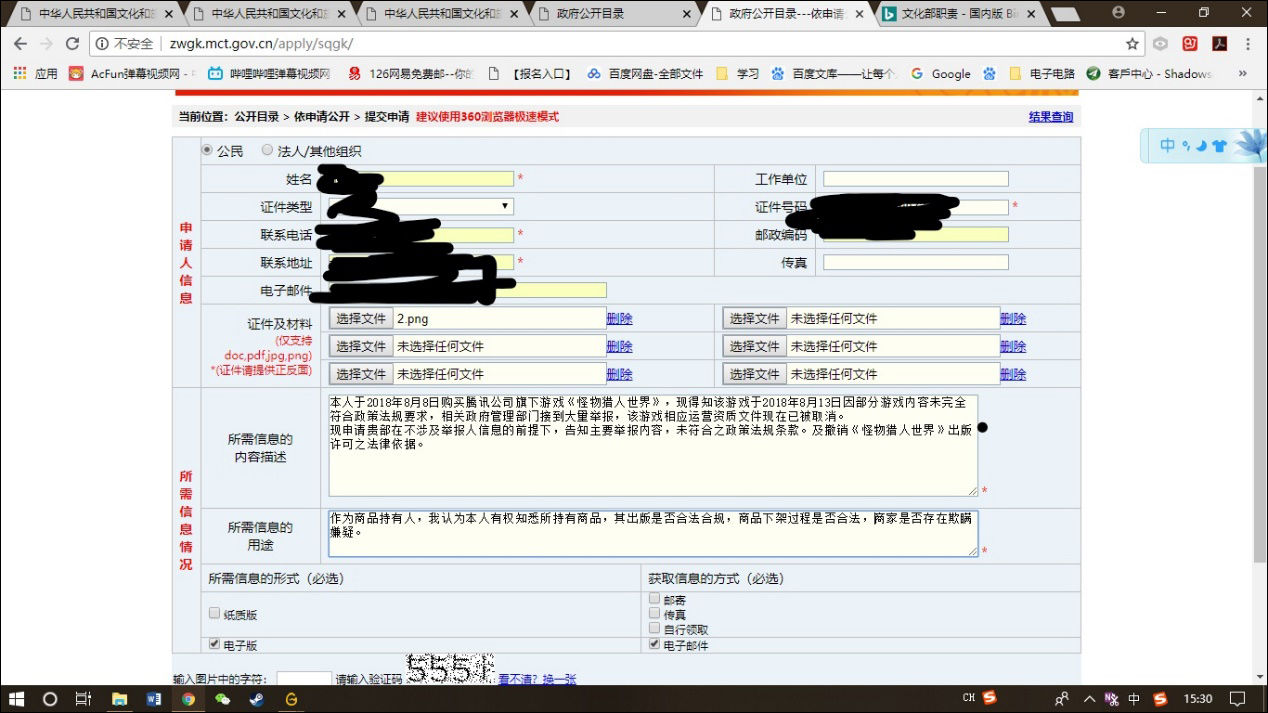
Task: Click the captcha image 5551
Action: (450, 670)
